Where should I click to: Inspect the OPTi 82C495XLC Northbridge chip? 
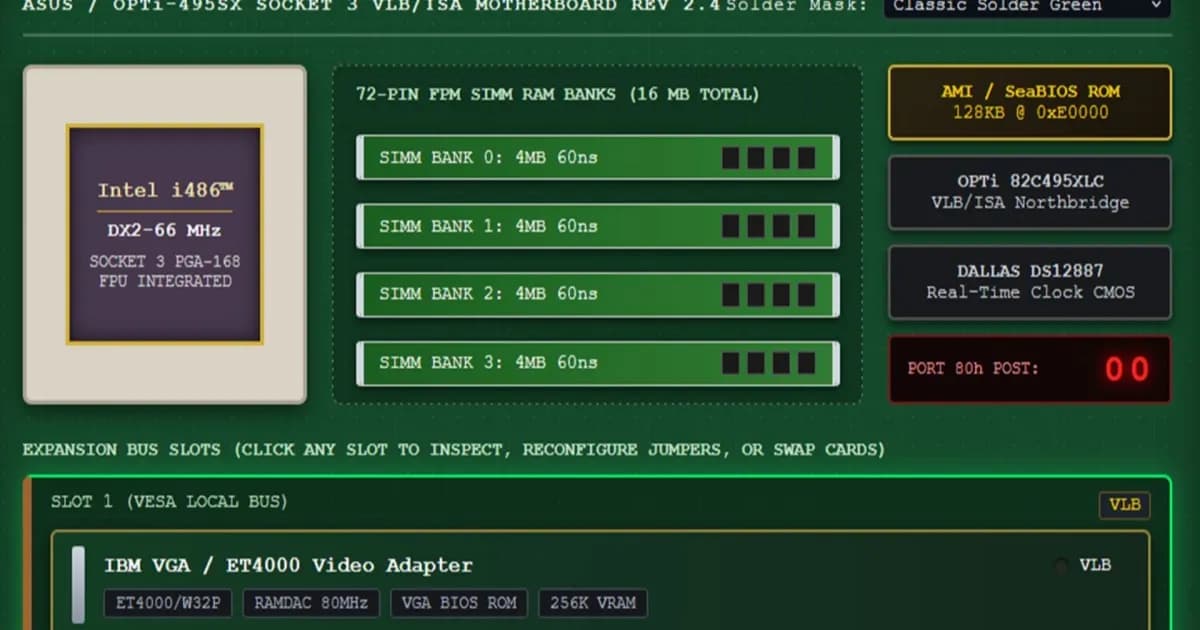click(1030, 192)
